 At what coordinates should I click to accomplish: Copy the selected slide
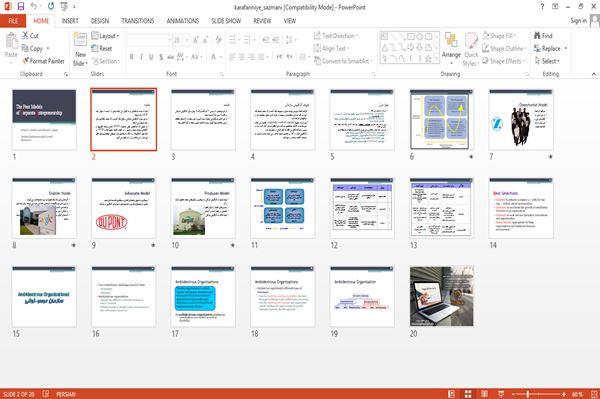(32, 48)
